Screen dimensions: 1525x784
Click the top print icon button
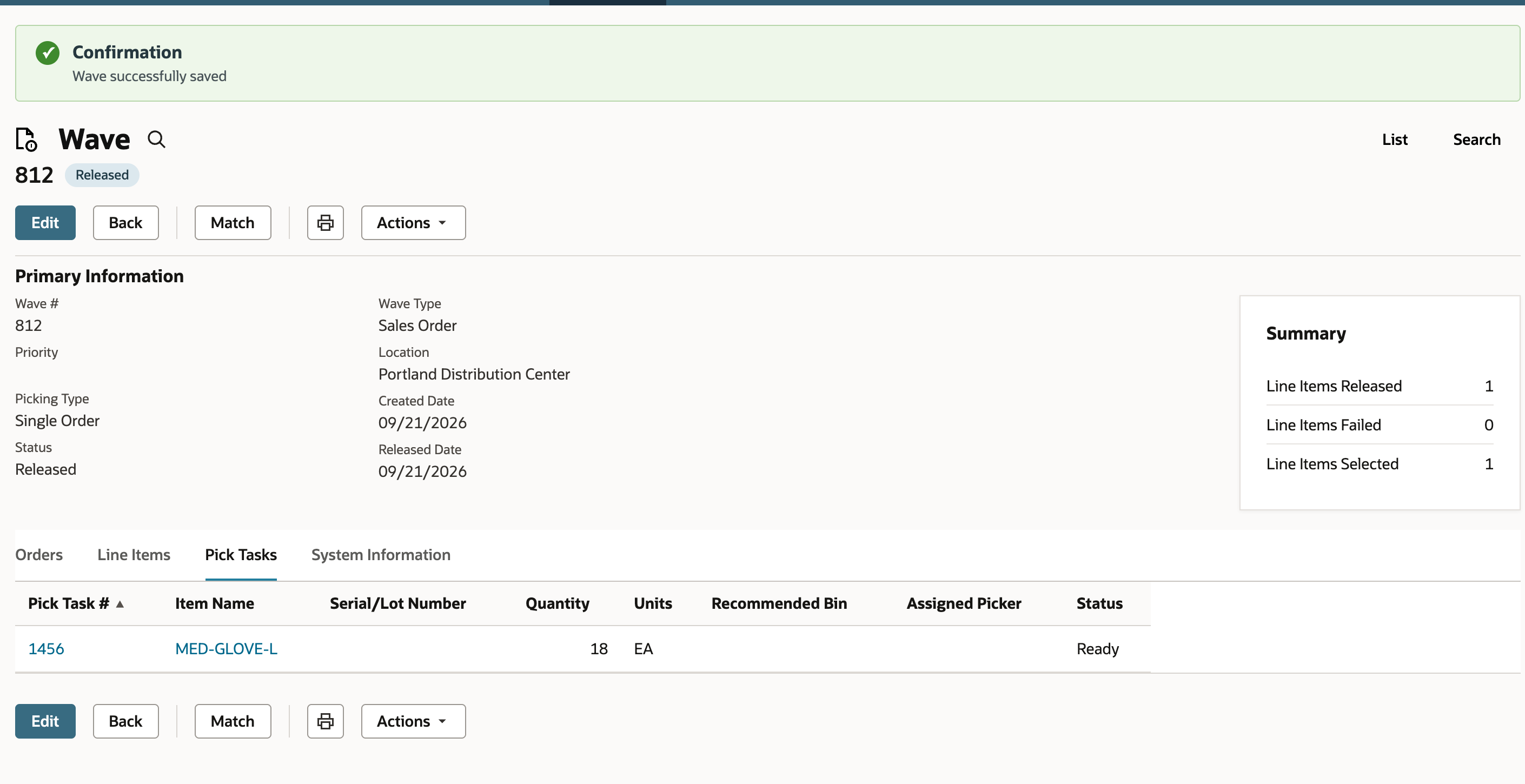pyautogui.click(x=325, y=222)
